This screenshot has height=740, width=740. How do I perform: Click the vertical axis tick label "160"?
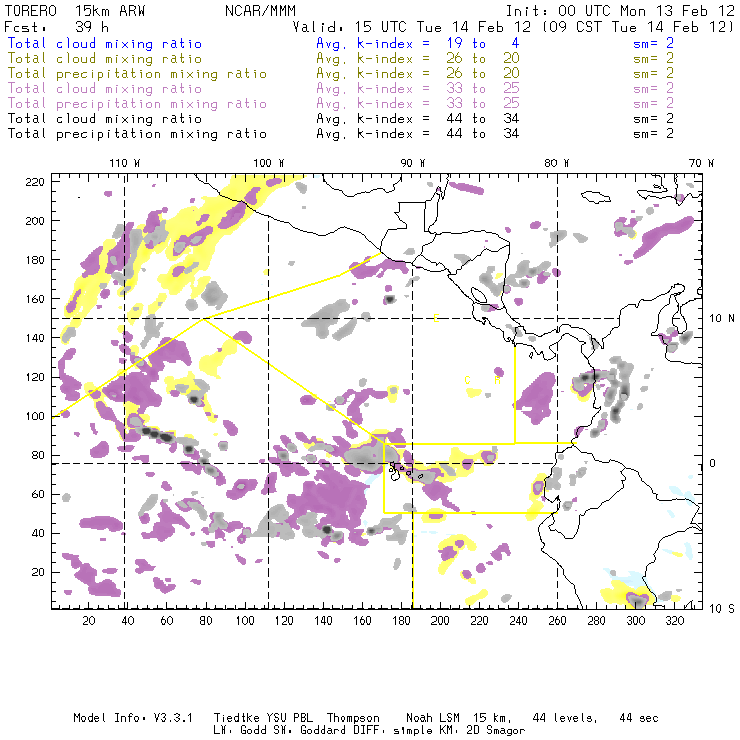point(35,299)
